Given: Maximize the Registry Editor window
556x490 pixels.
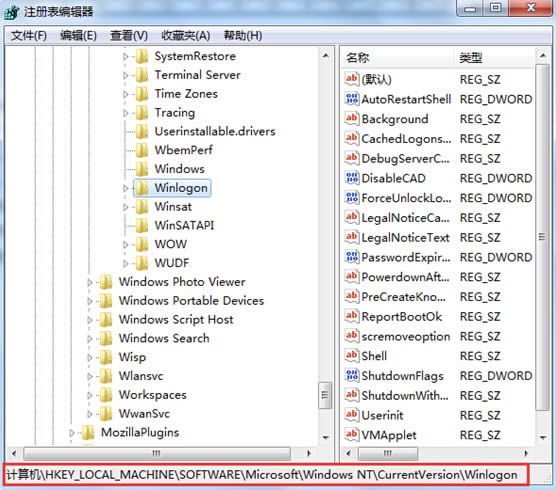Looking at the screenshot, I should pos(495,8).
